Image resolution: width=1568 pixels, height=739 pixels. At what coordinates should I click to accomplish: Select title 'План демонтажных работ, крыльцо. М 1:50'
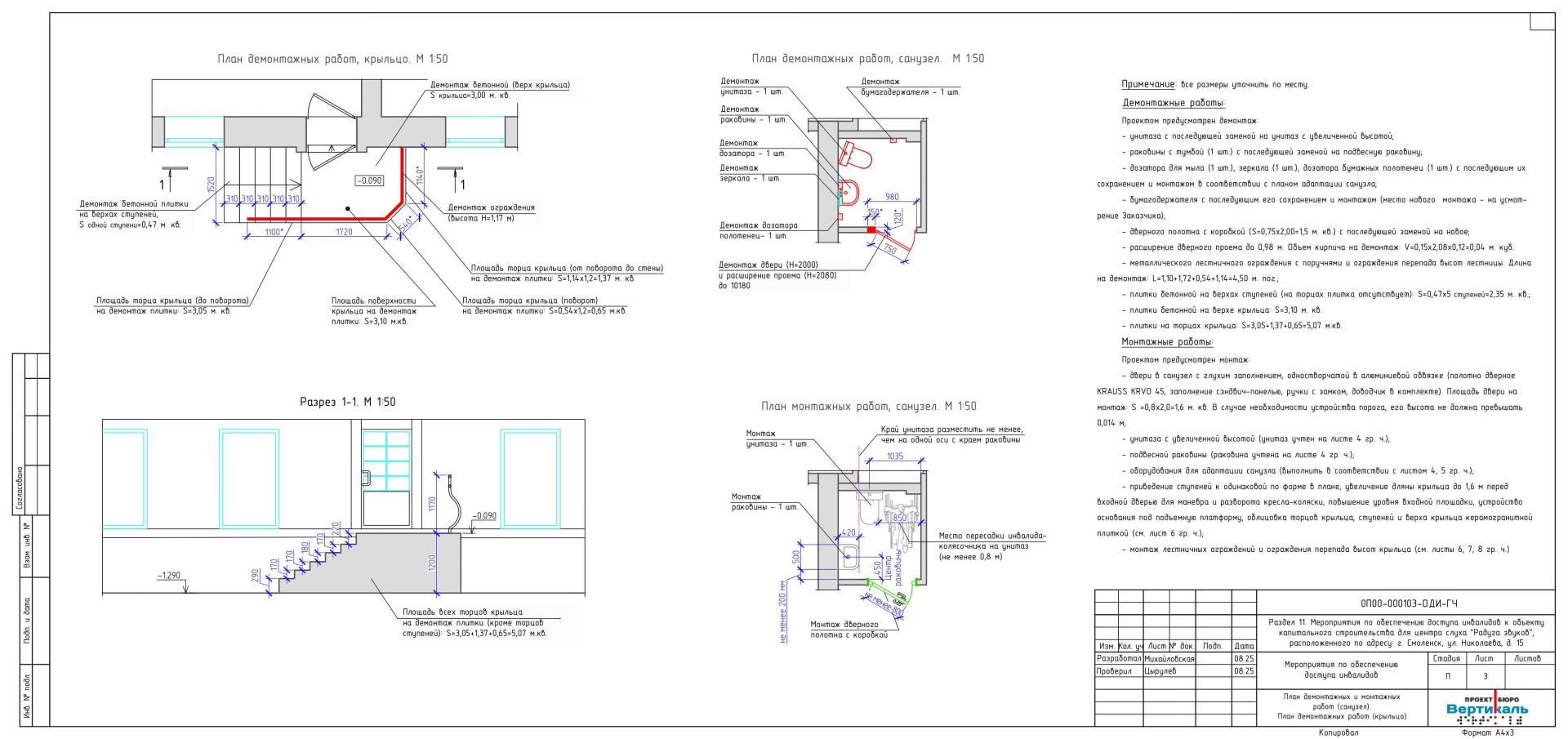point(332,59)
